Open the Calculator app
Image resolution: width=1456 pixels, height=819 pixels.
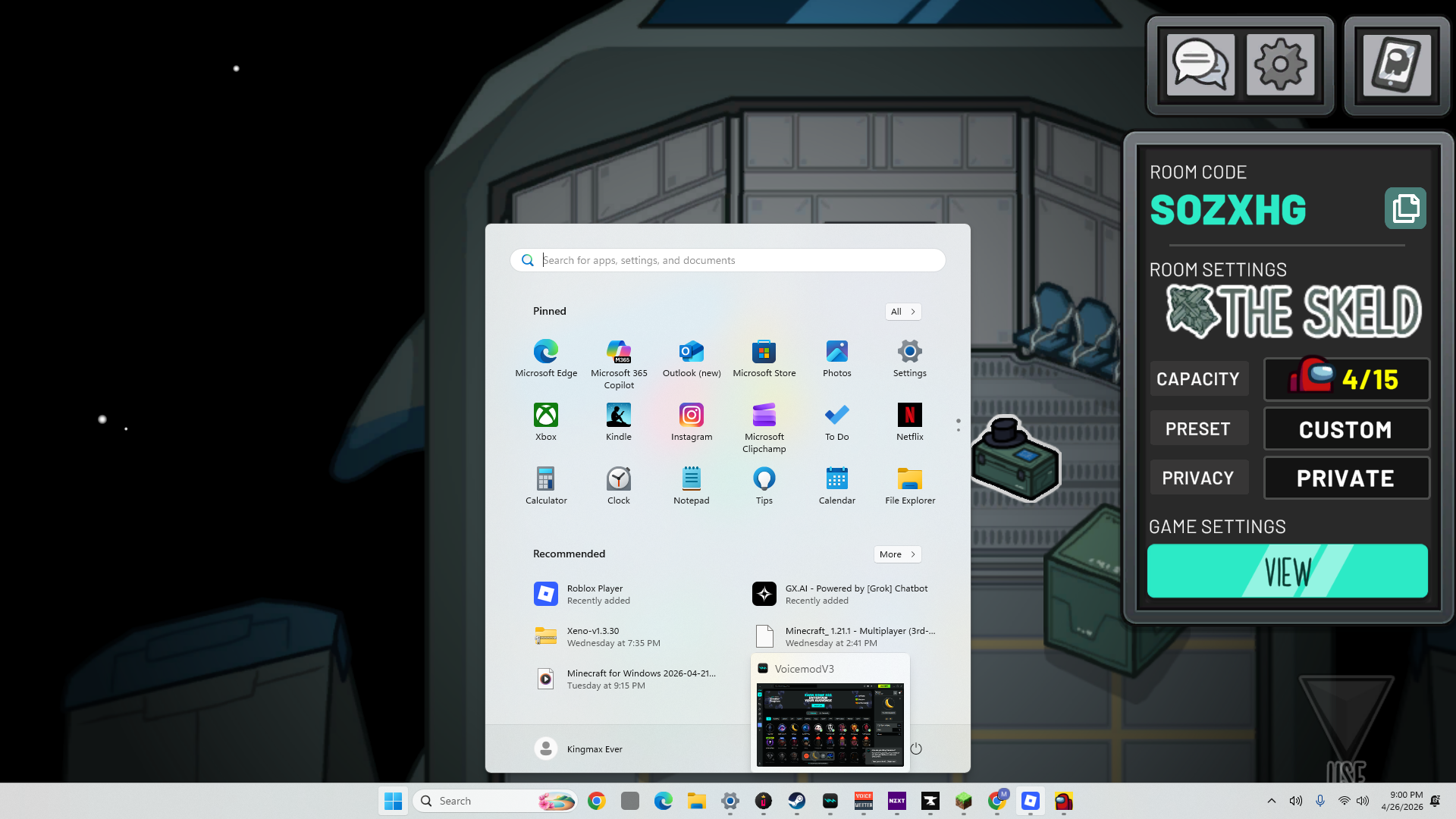546,486
